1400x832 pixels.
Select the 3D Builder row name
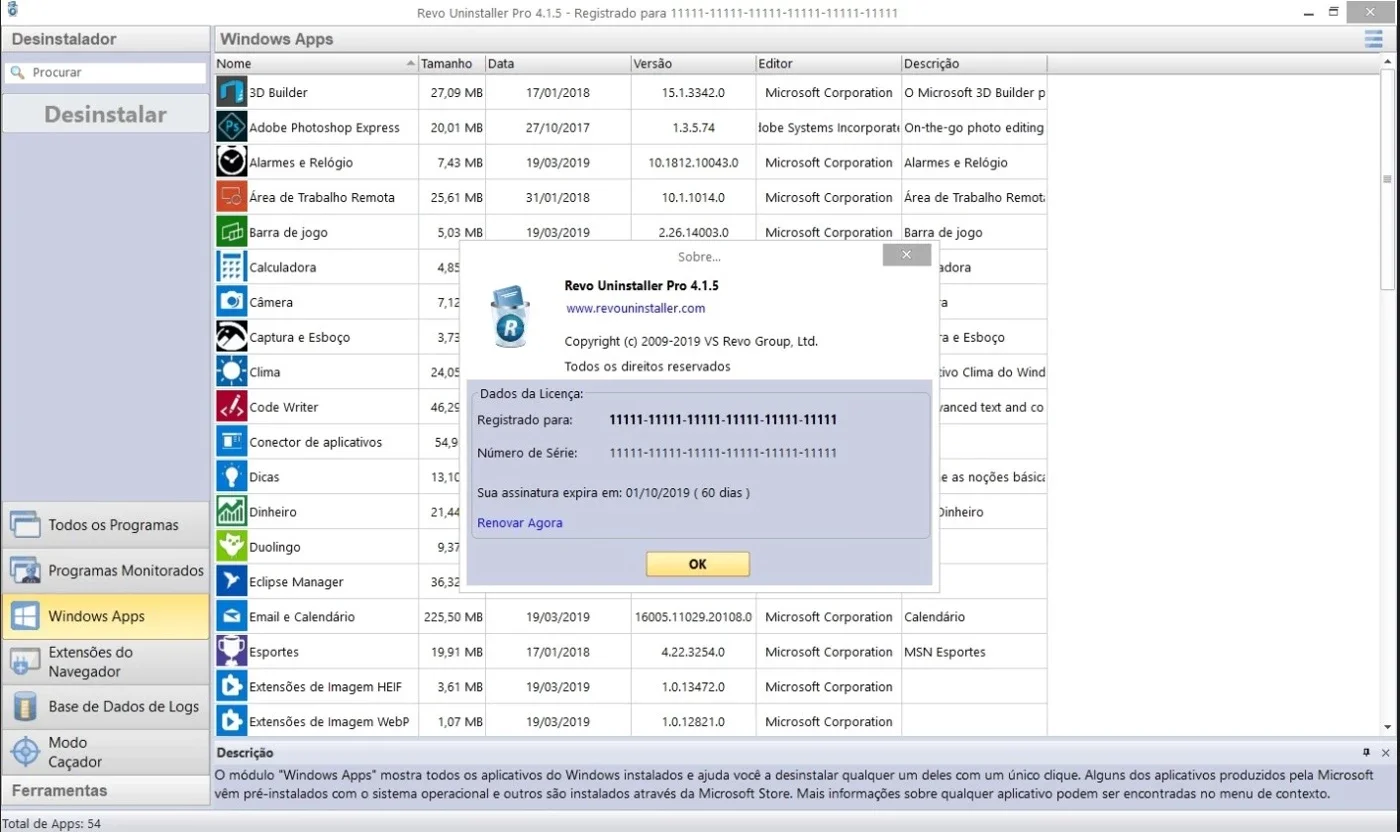(278, 92)
